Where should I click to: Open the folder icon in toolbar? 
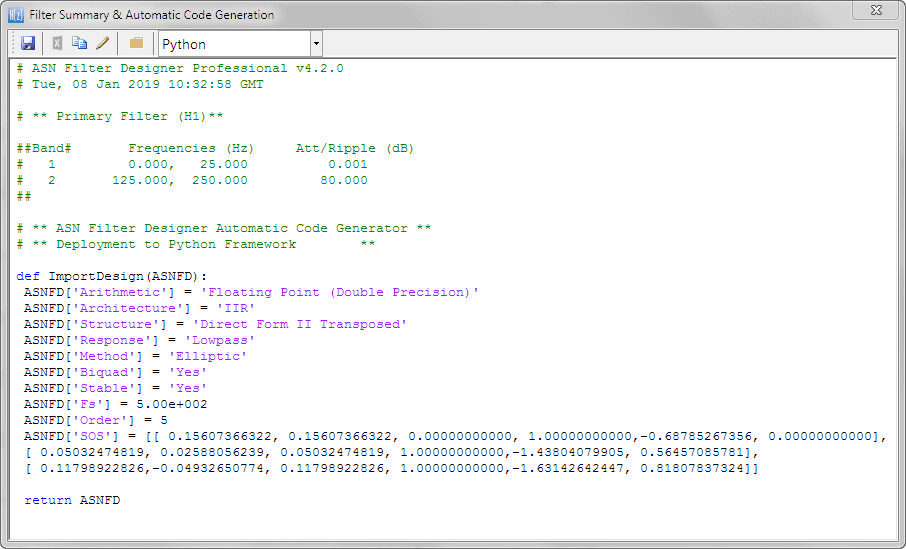[x=136, y=43]
